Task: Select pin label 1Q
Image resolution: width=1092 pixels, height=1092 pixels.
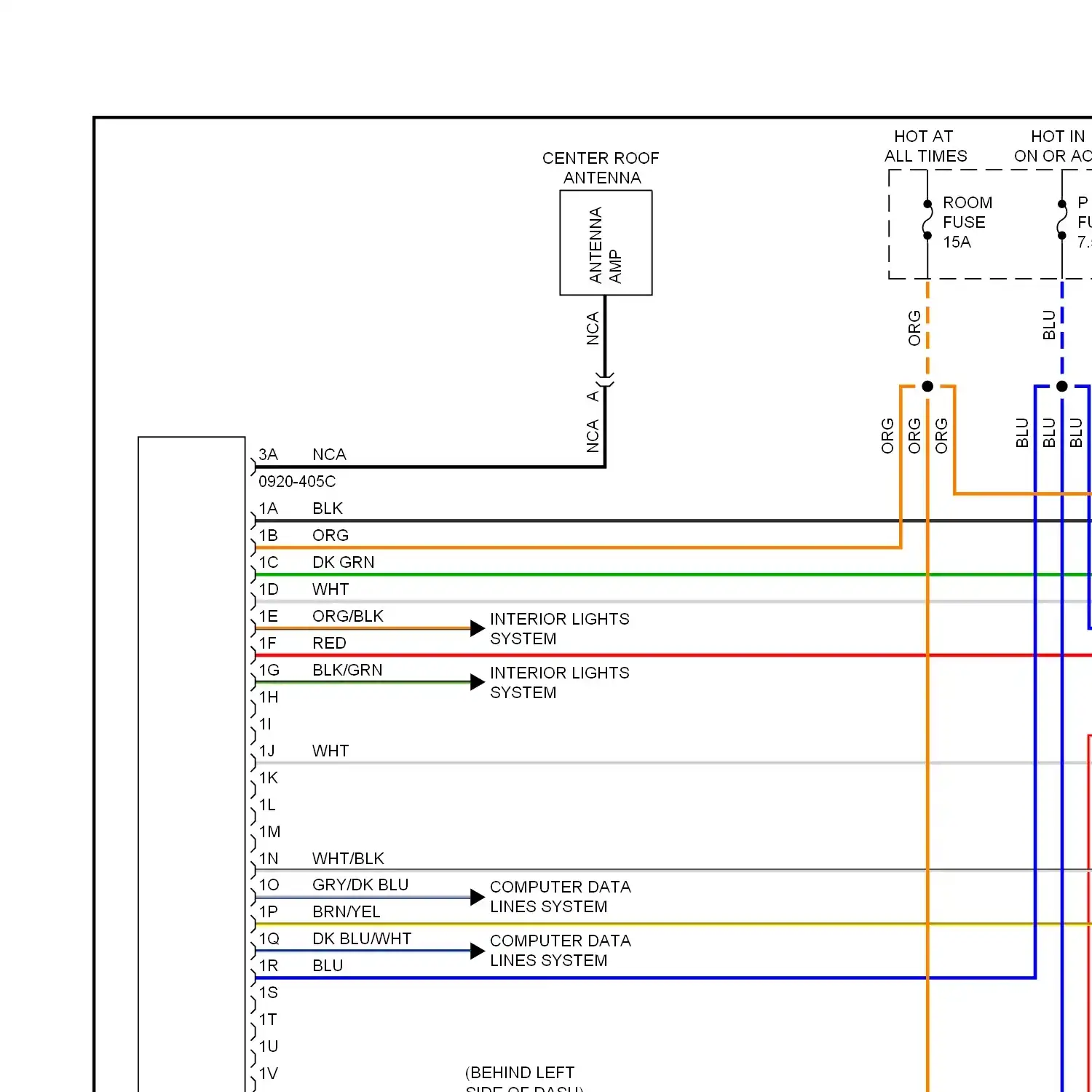Action: [269, 939]
